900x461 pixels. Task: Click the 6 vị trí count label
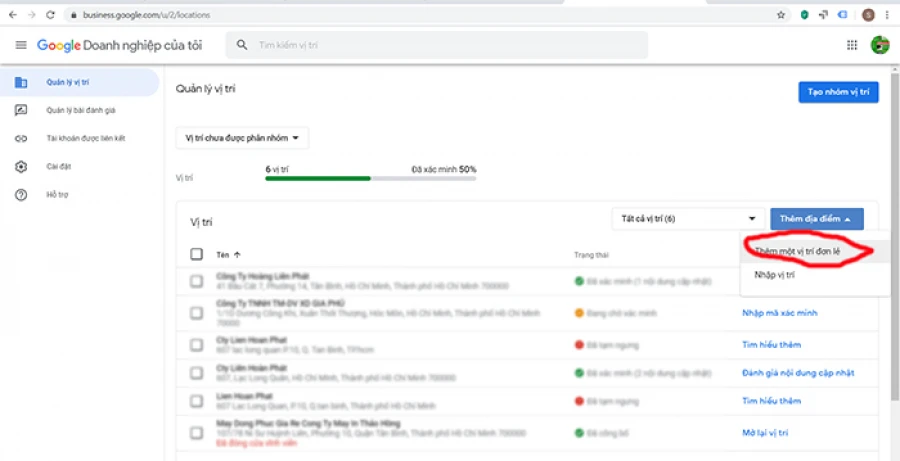(277, 169)
